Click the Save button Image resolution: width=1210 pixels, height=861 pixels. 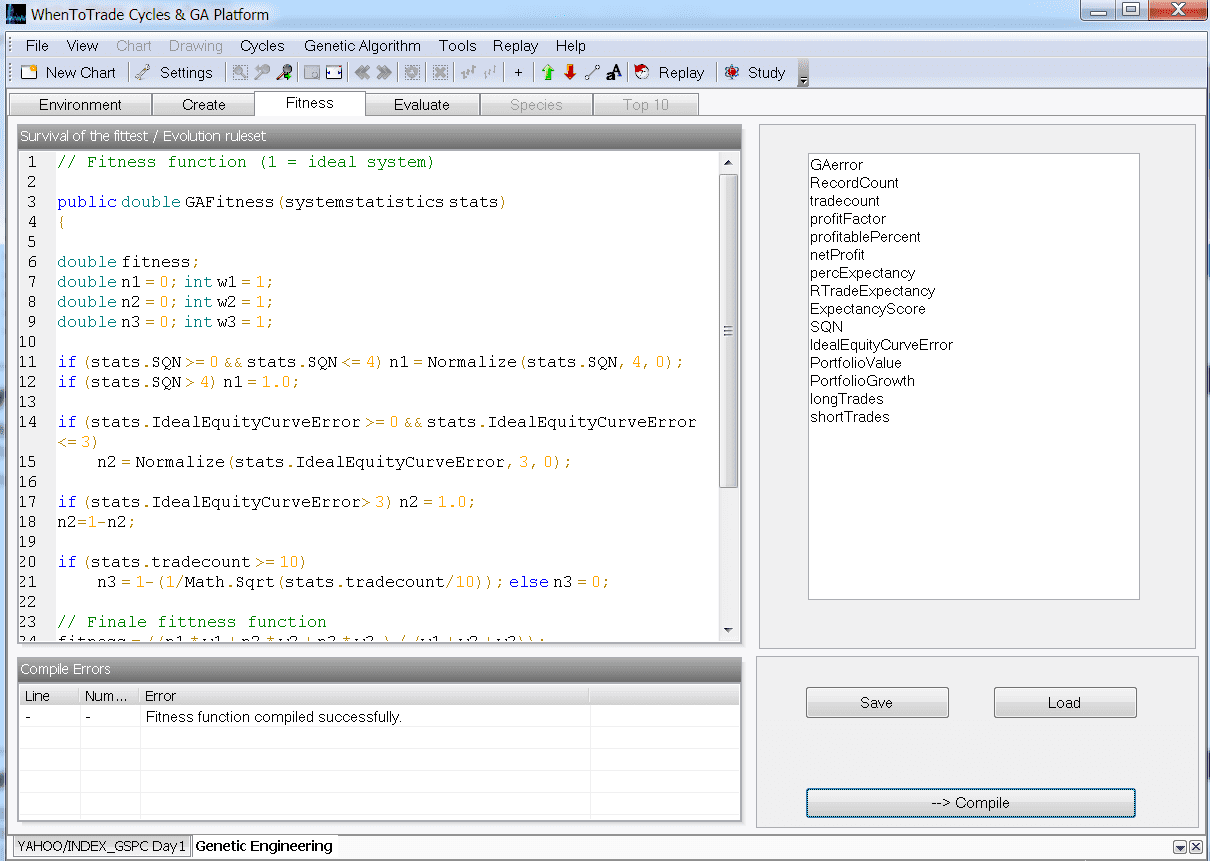(x=877, y=703)
